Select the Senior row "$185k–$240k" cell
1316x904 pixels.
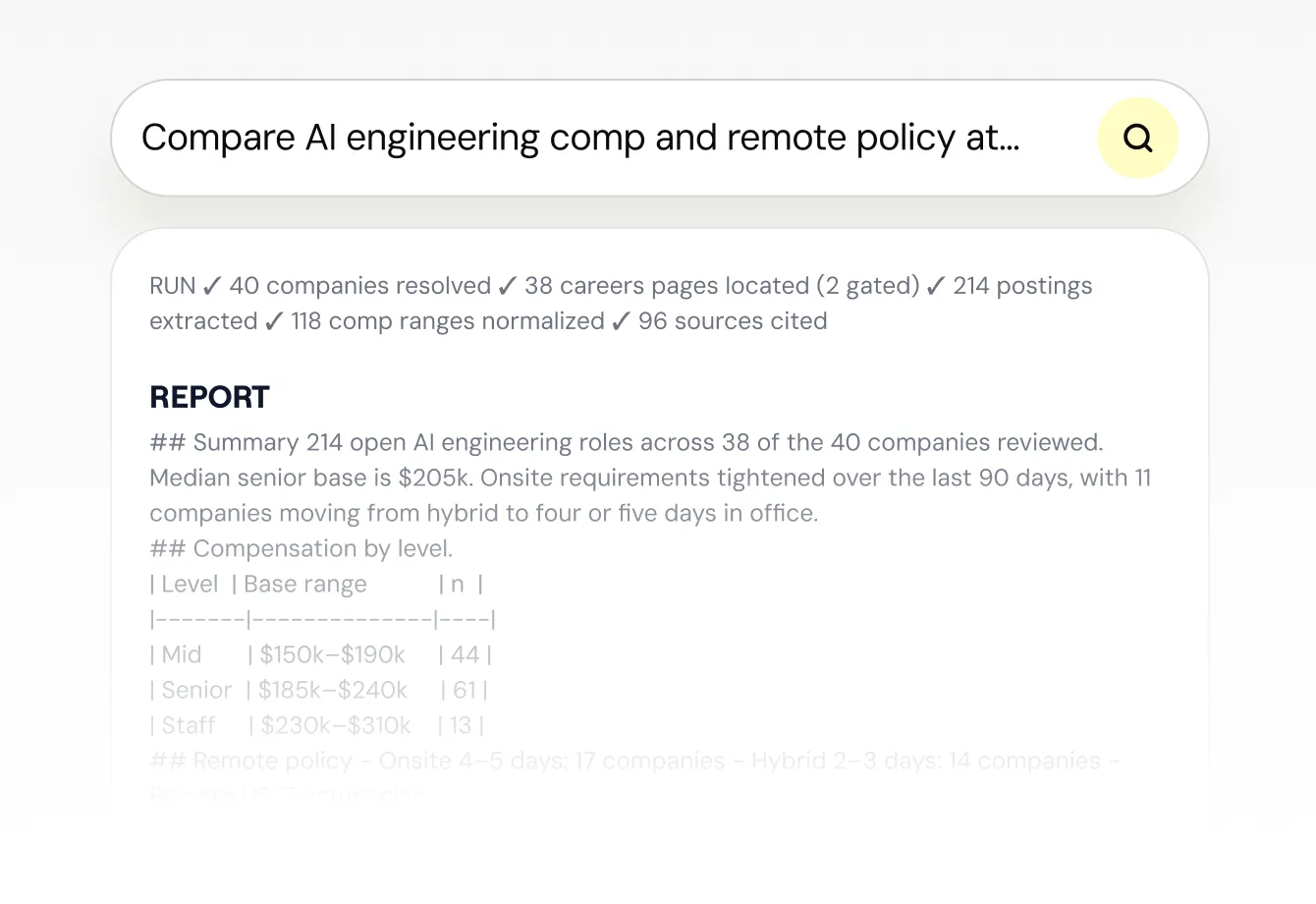click(x=333, y=690)
